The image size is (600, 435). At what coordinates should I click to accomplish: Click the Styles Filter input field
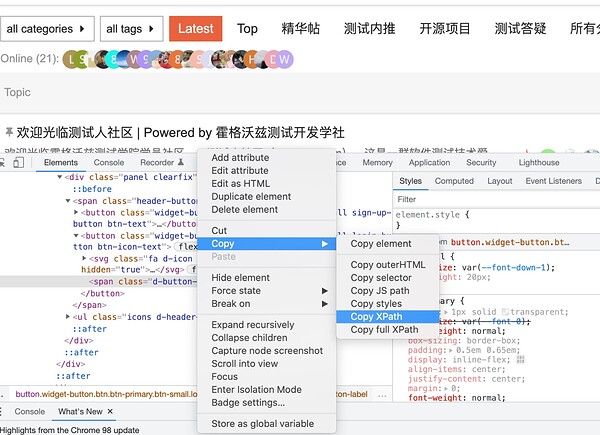pyautogui.click(x=496, y=199)
